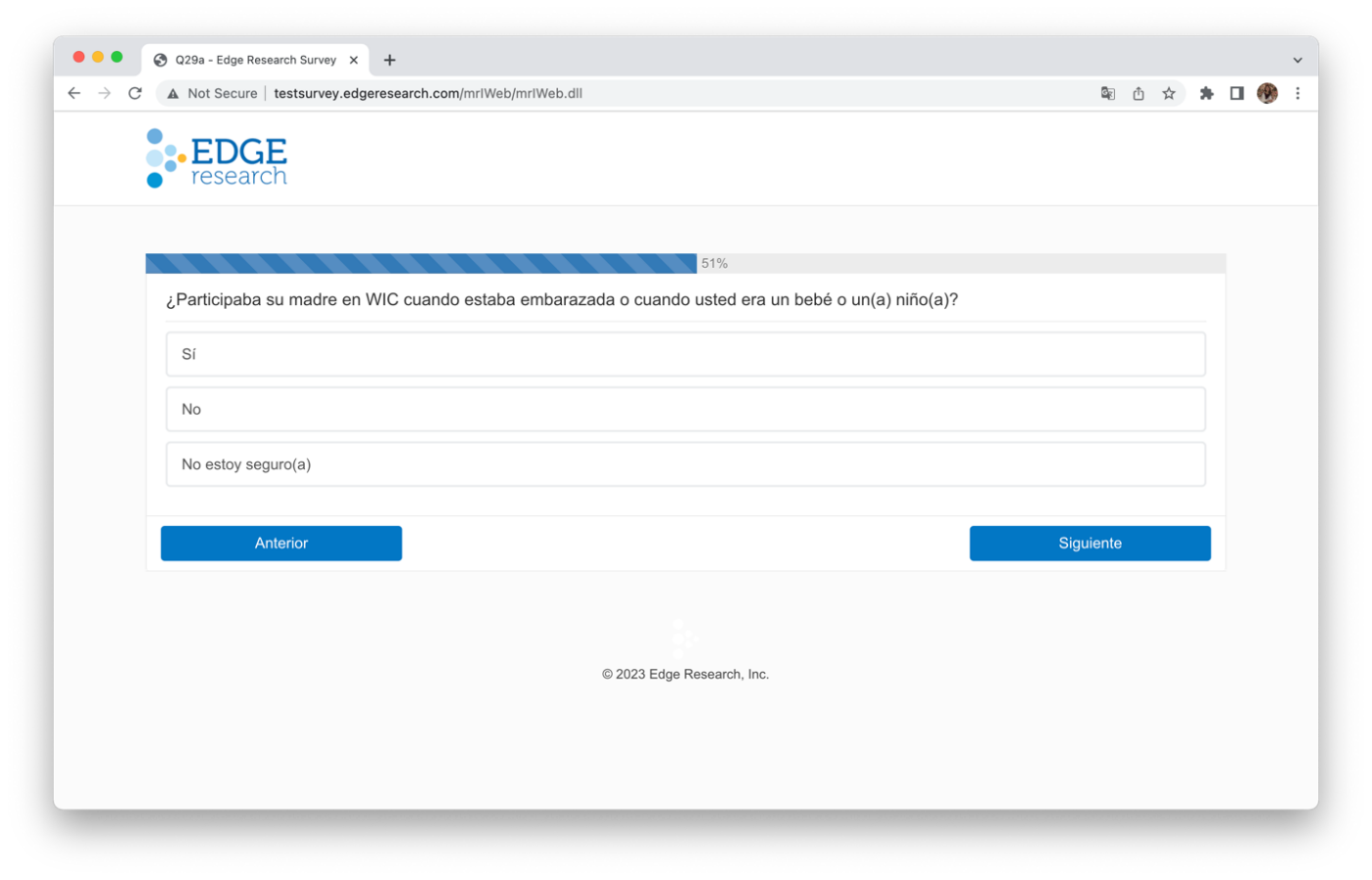Go back using the browser back arrow

[75, 93]
